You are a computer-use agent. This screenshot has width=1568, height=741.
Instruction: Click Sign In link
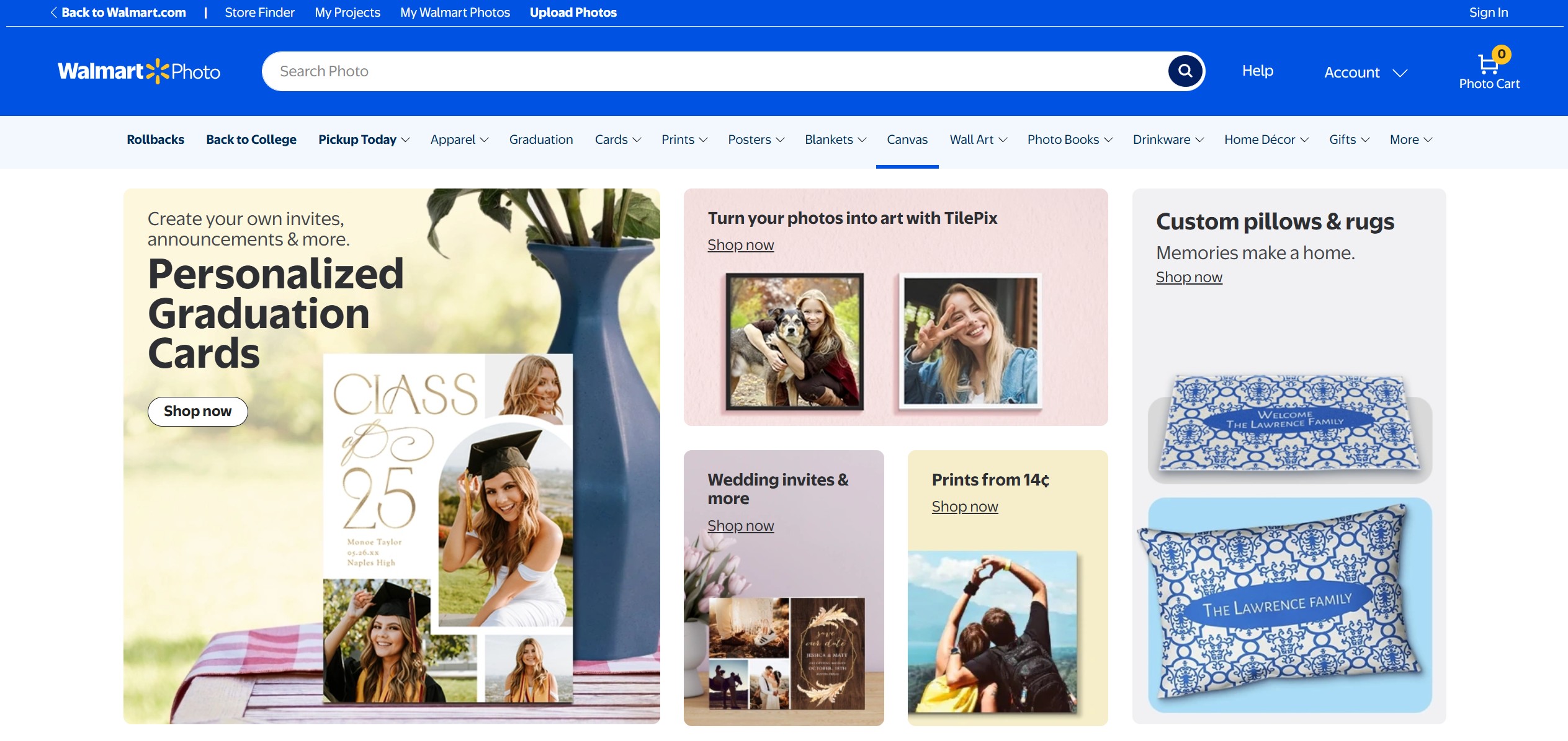pyautogui.click(x=1488, y=12)
